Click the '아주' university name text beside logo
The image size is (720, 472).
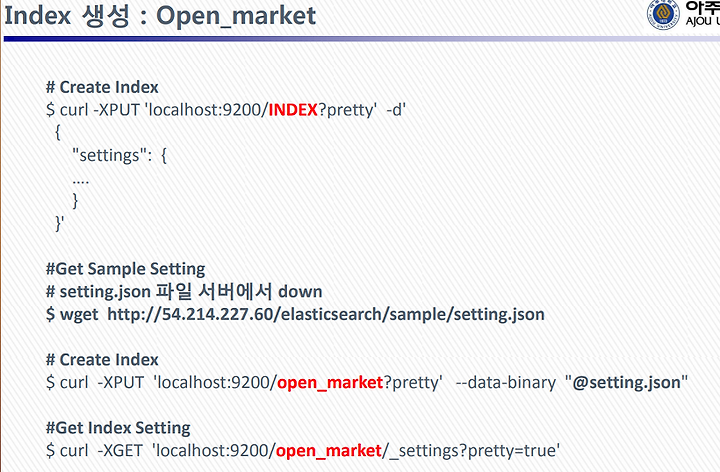click(x=703, y=8)
